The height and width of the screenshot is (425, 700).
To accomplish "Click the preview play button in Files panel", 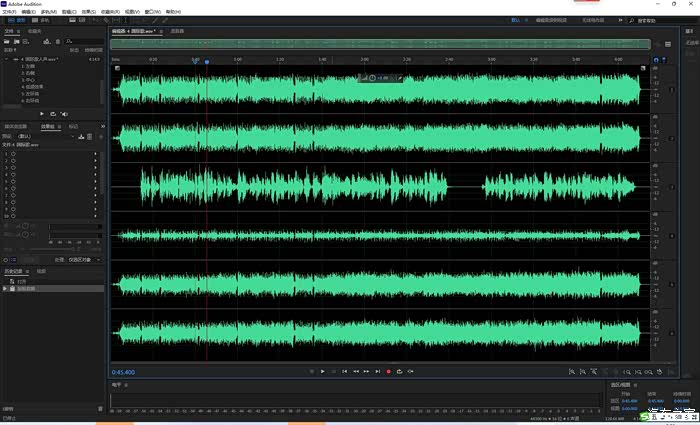I will coord(42,114).
